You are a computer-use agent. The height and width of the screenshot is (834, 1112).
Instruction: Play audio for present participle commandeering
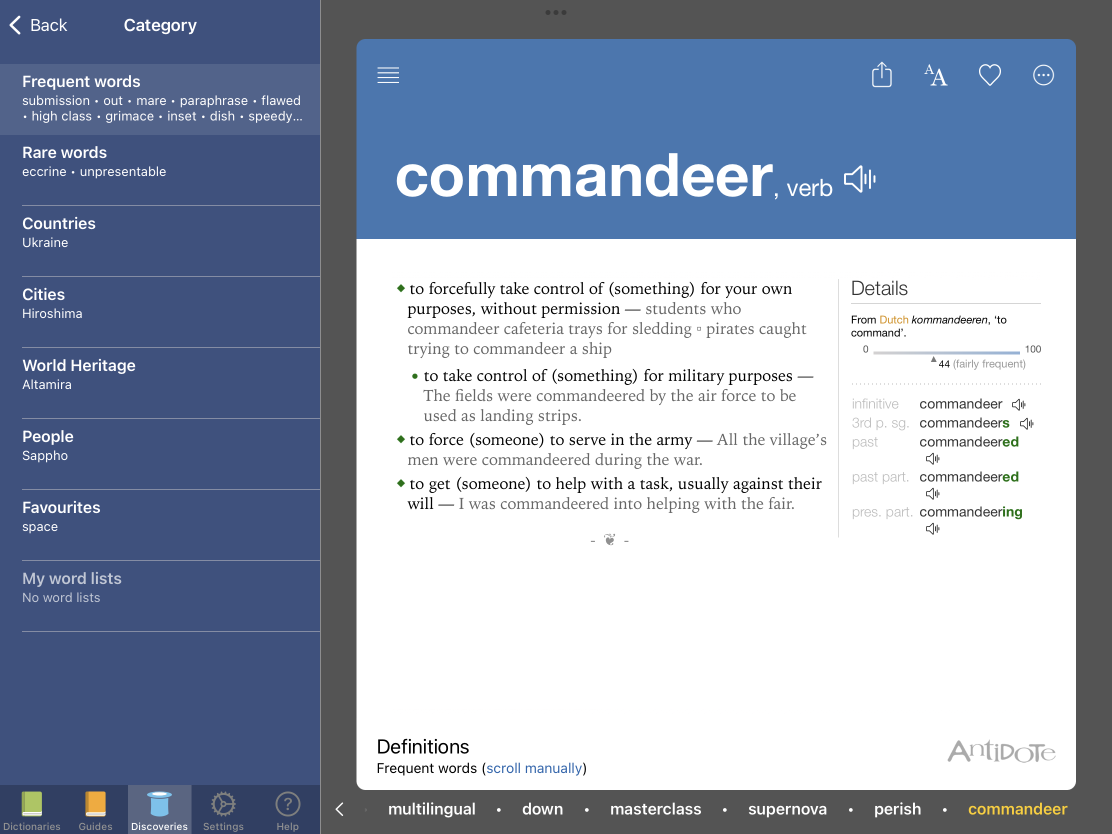932,529
